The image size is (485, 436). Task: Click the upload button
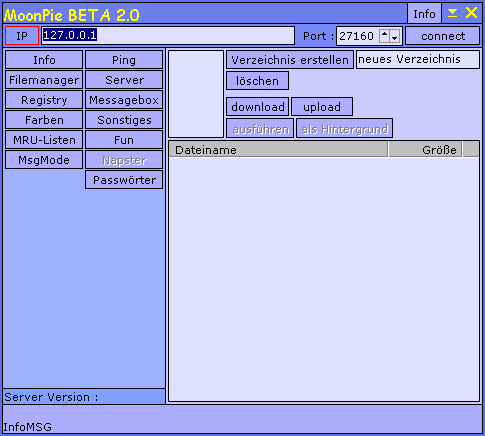coord(322,107)
